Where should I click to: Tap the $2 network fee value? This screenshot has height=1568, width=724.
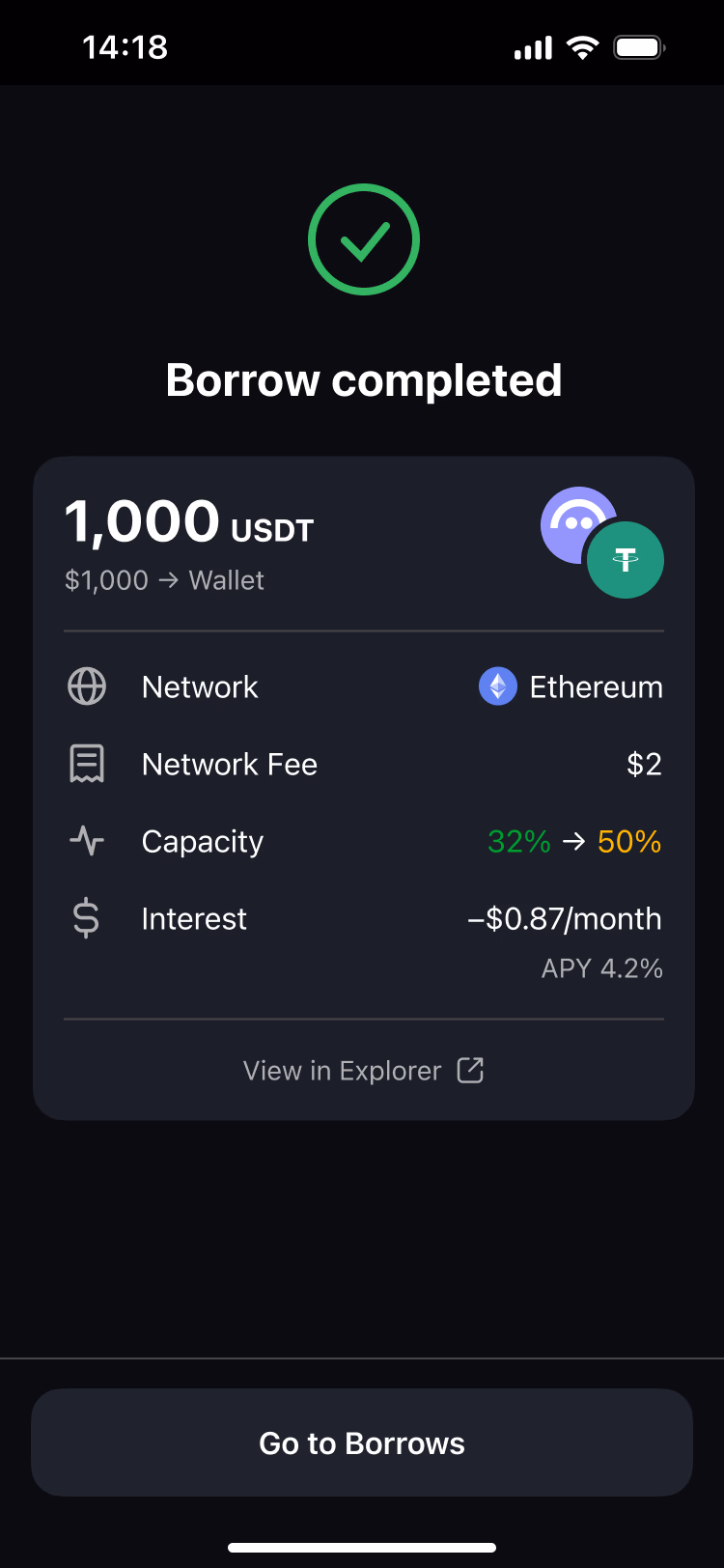coord(644,765)
